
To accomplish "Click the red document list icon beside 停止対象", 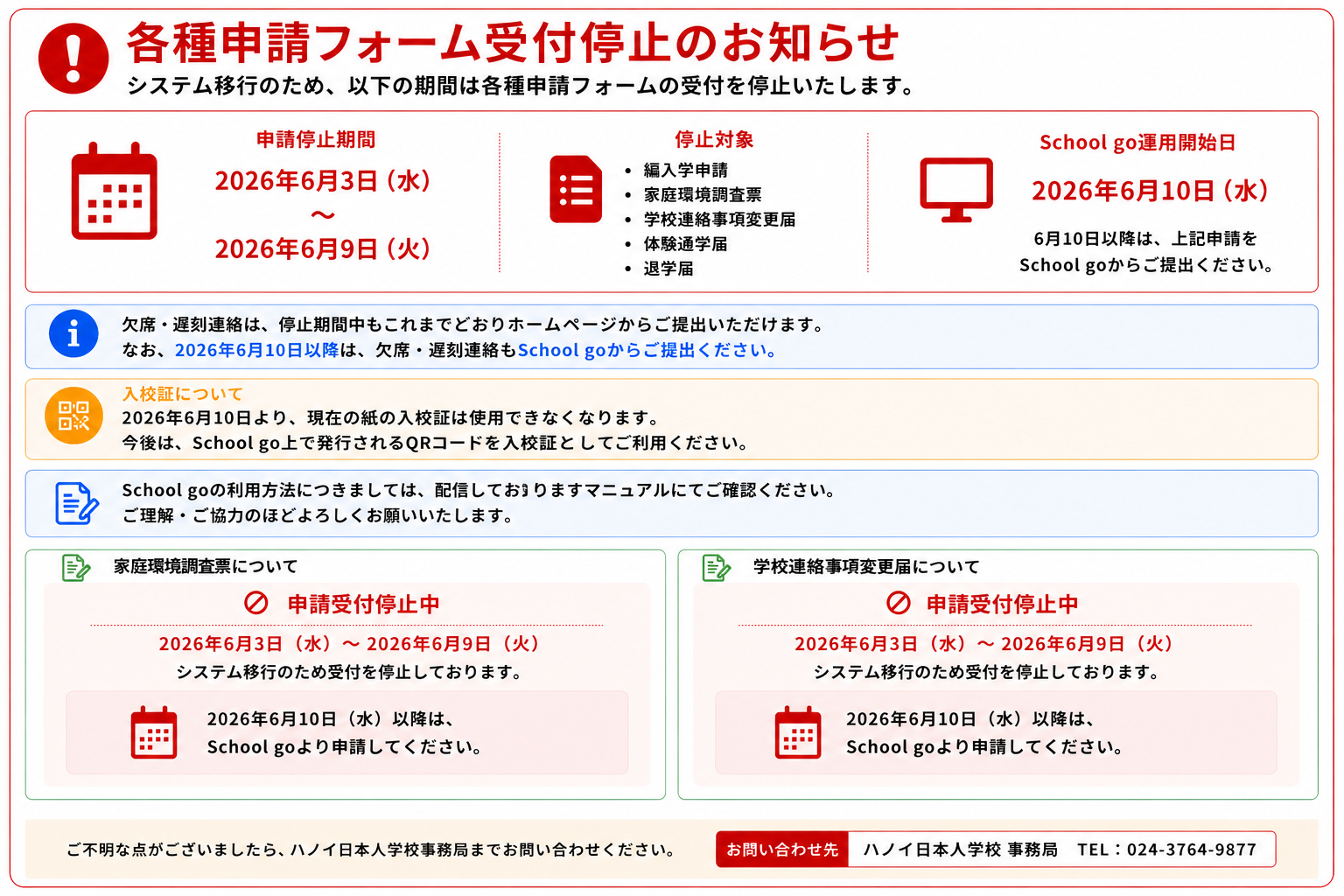I will pos(576,189).
